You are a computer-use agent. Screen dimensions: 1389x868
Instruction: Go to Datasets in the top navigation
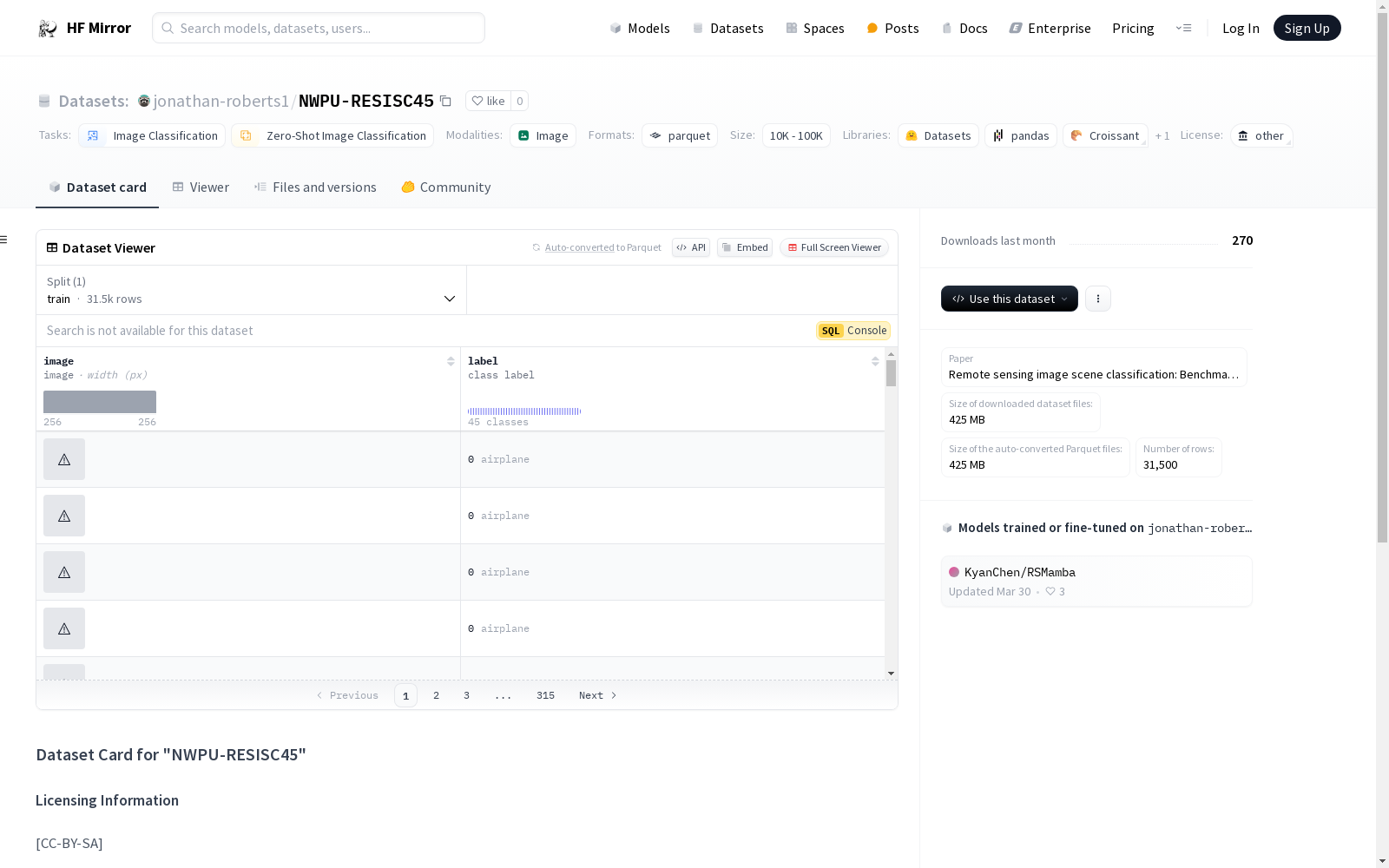tap(727, 29)
